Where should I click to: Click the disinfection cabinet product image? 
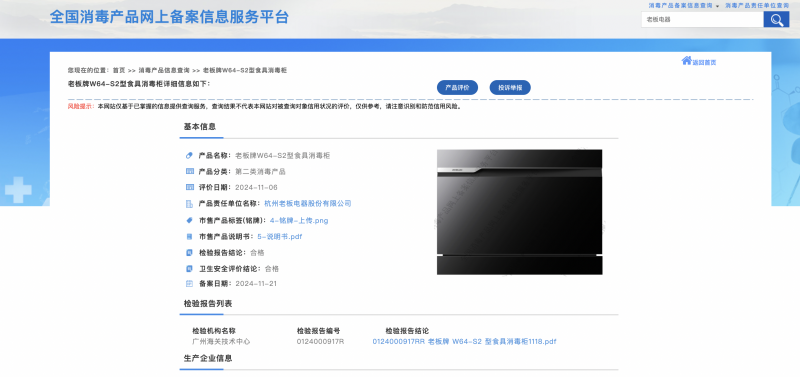[x=519, y=212]
